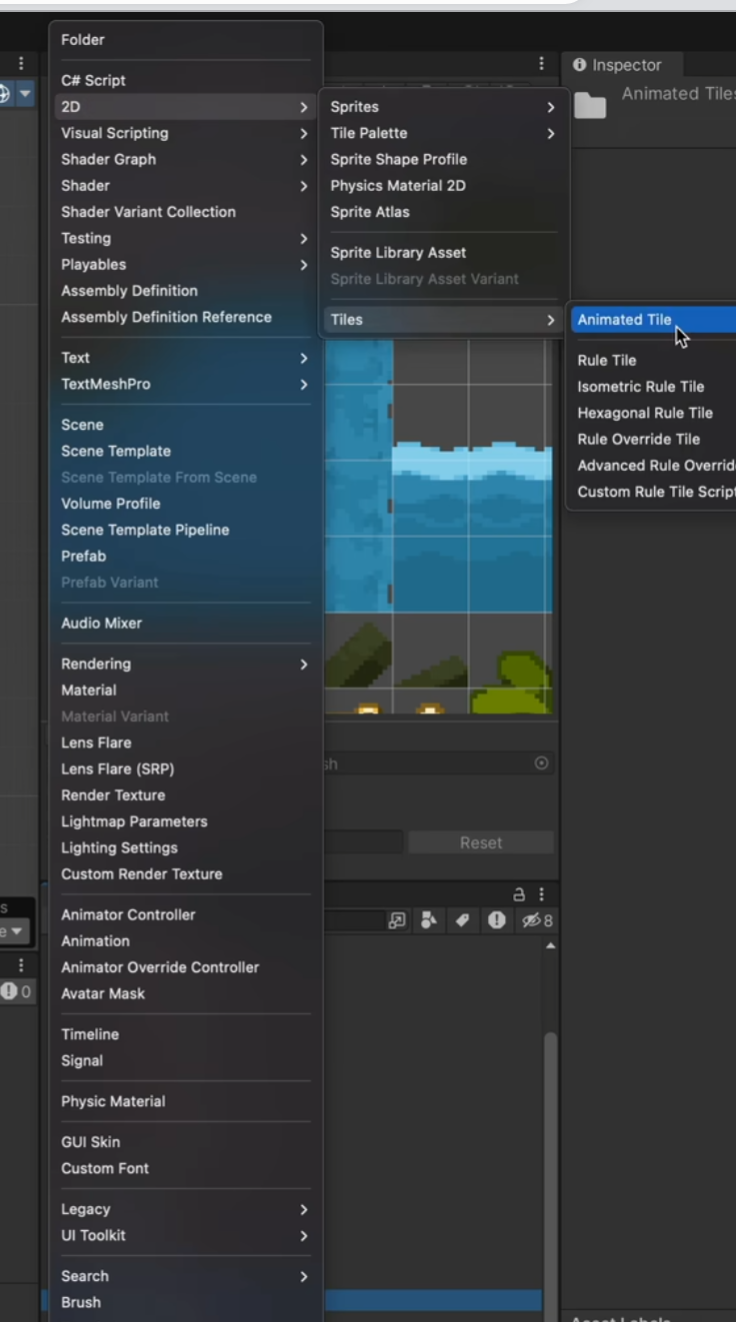Expand the Shader Graph submenu
736x1322 pixels.
tap(186, 159)
